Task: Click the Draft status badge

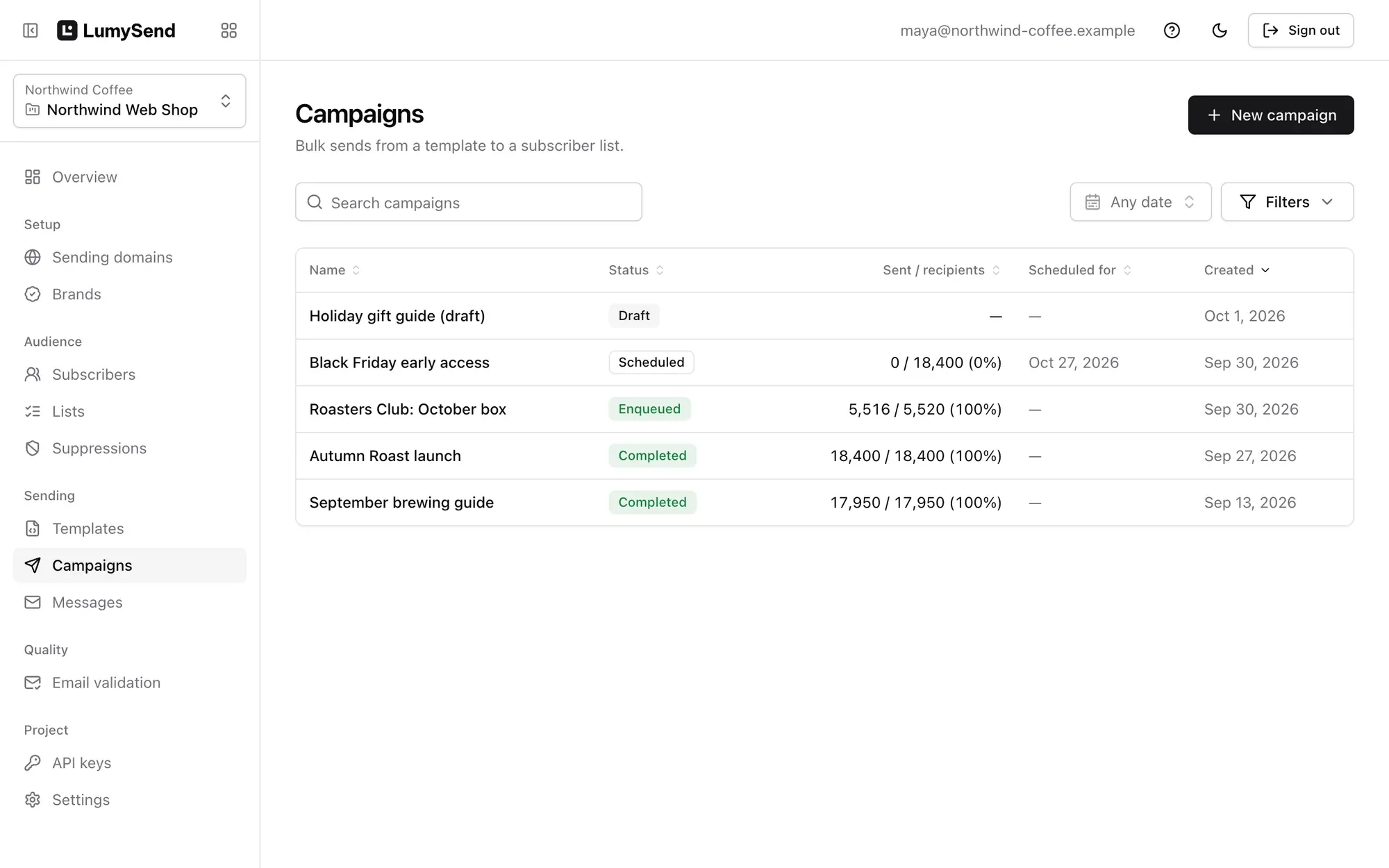Action: pos(634,316)
